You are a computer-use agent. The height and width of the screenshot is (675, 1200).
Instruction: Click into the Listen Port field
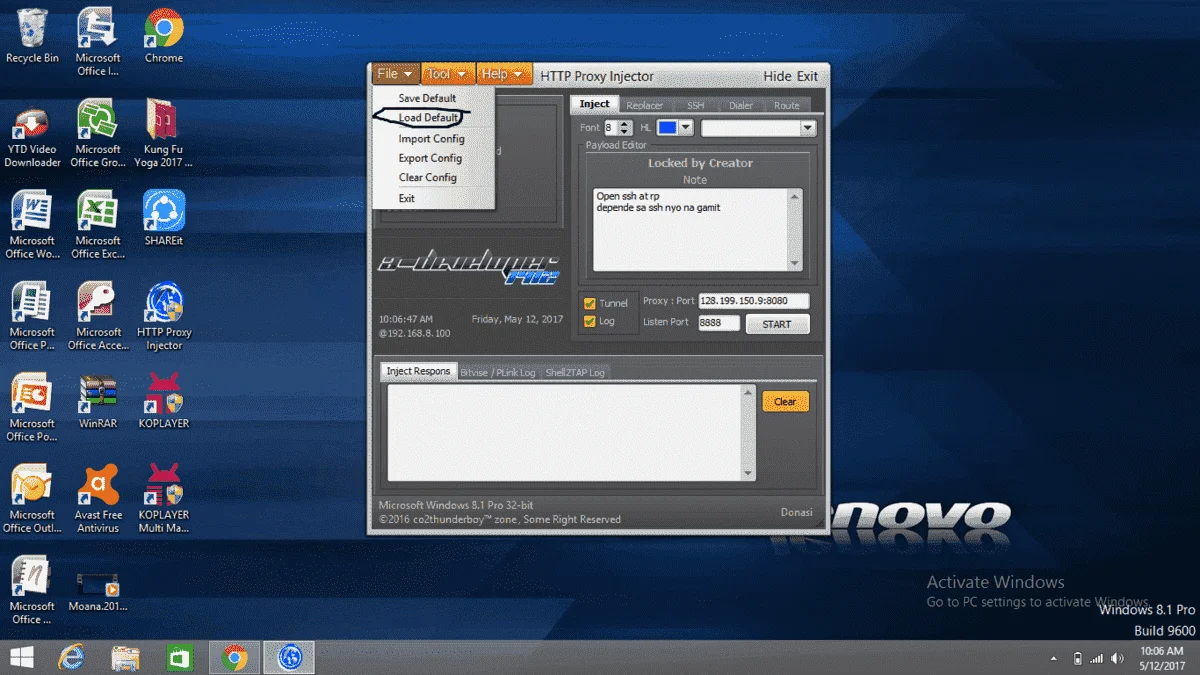click(x=718, y=323)
